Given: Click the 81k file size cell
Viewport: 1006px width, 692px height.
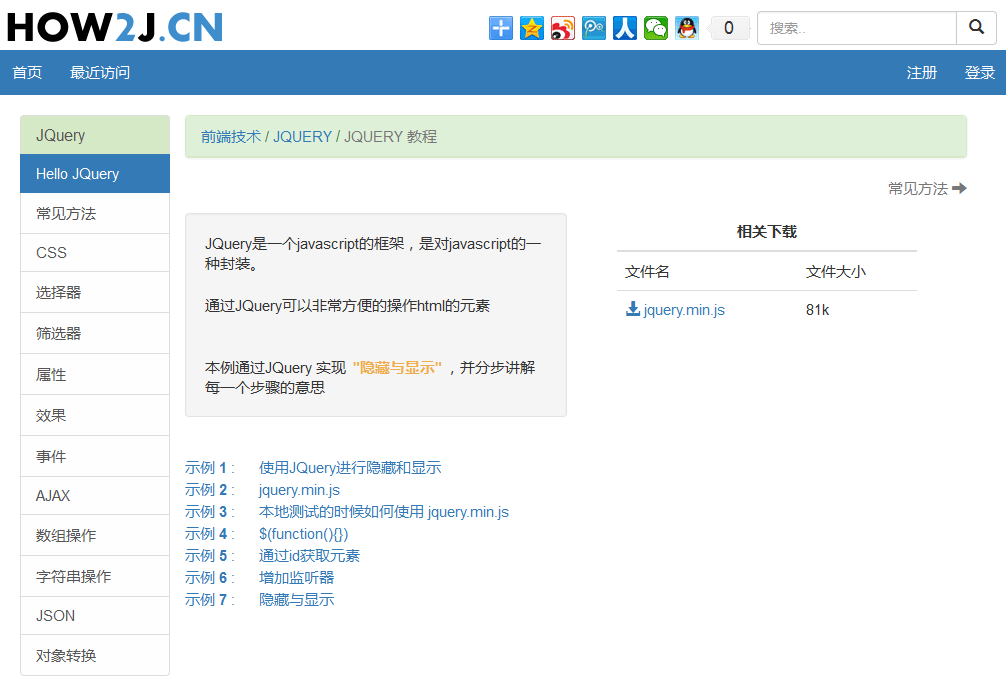Looking at the screenshot, I should tap(817, 310).
